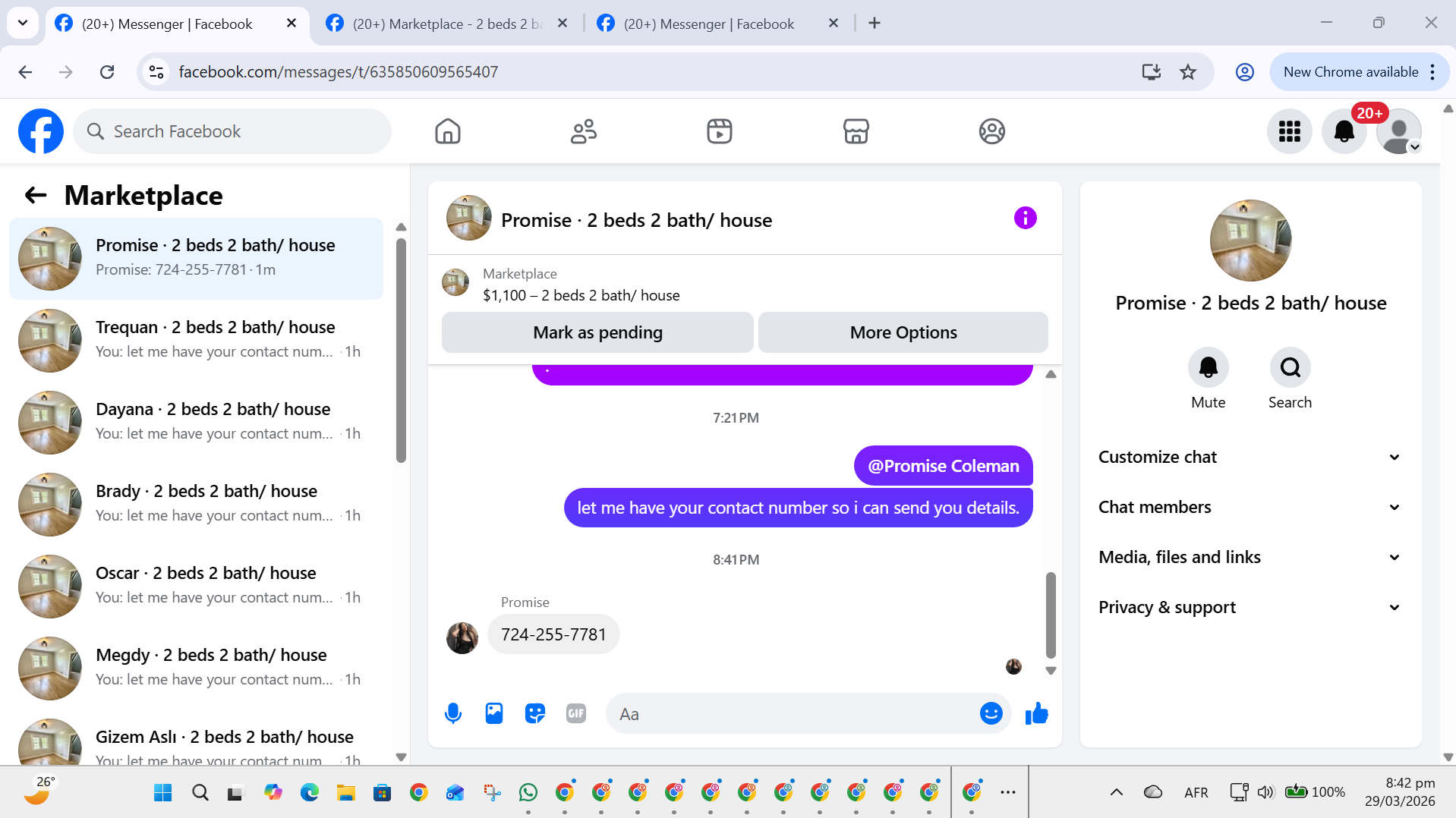The width and height of the screenshot is (1456, 818).
Task: Click the More Options button
Action: tap(903, 332)
